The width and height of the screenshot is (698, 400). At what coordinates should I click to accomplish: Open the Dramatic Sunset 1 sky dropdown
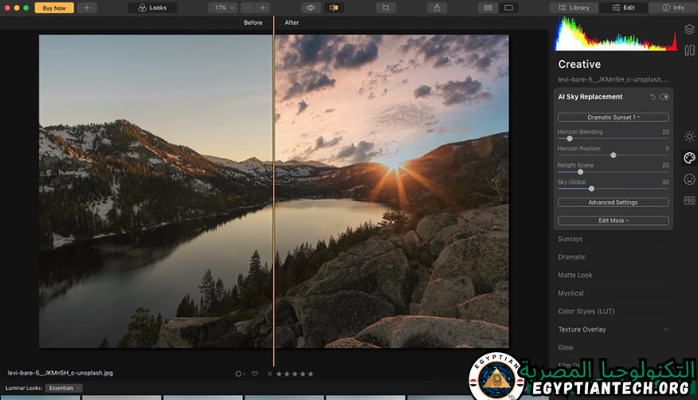click(x=613, y=117)
